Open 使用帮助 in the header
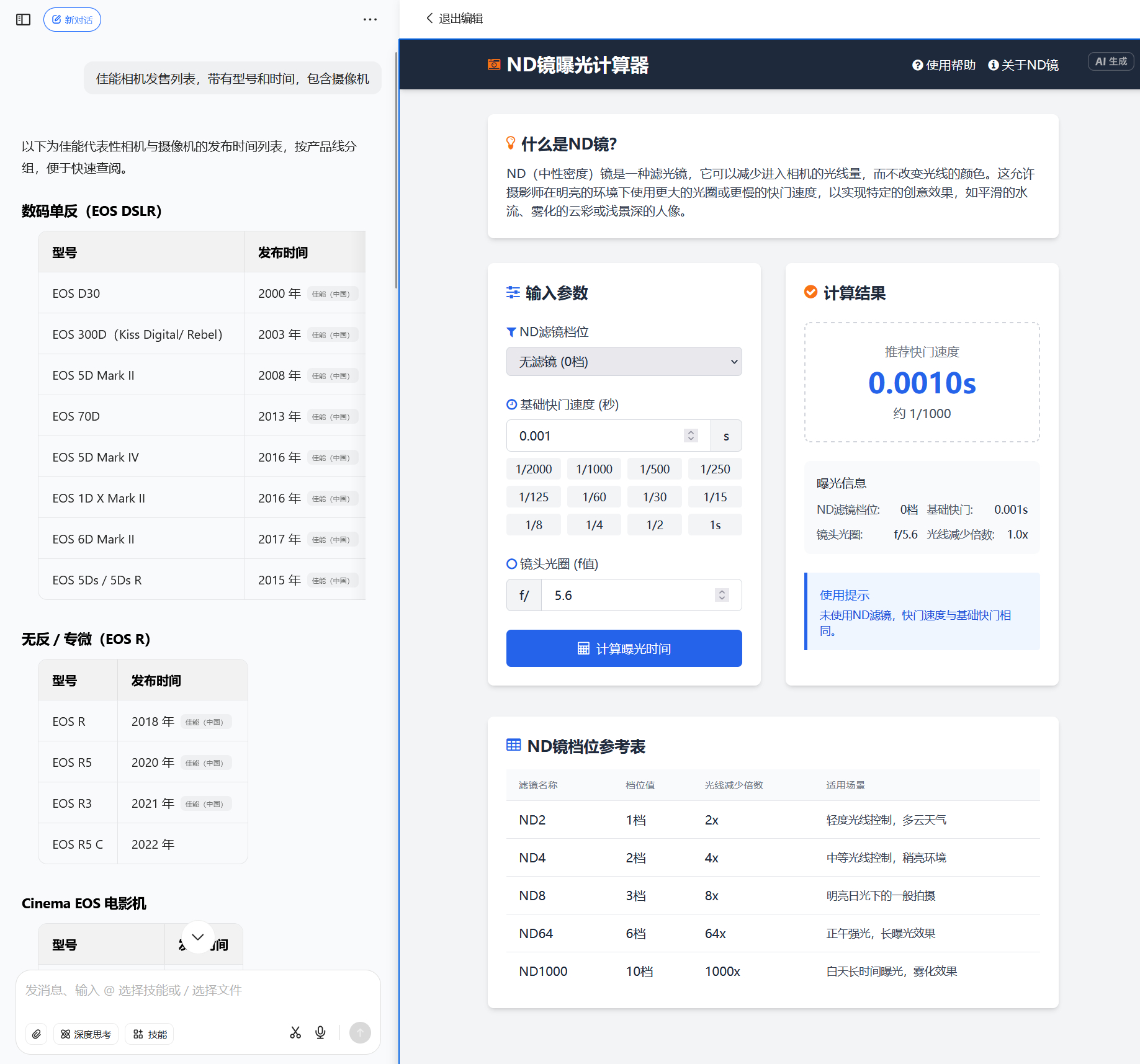The height and width of the screenshot is (1064, 1140). click(943, 65)
